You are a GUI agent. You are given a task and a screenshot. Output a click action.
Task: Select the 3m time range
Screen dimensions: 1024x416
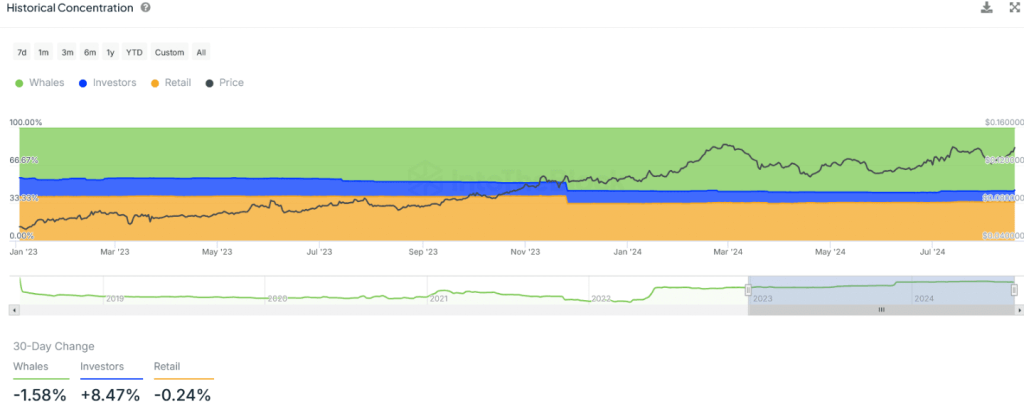pos(67,52)
